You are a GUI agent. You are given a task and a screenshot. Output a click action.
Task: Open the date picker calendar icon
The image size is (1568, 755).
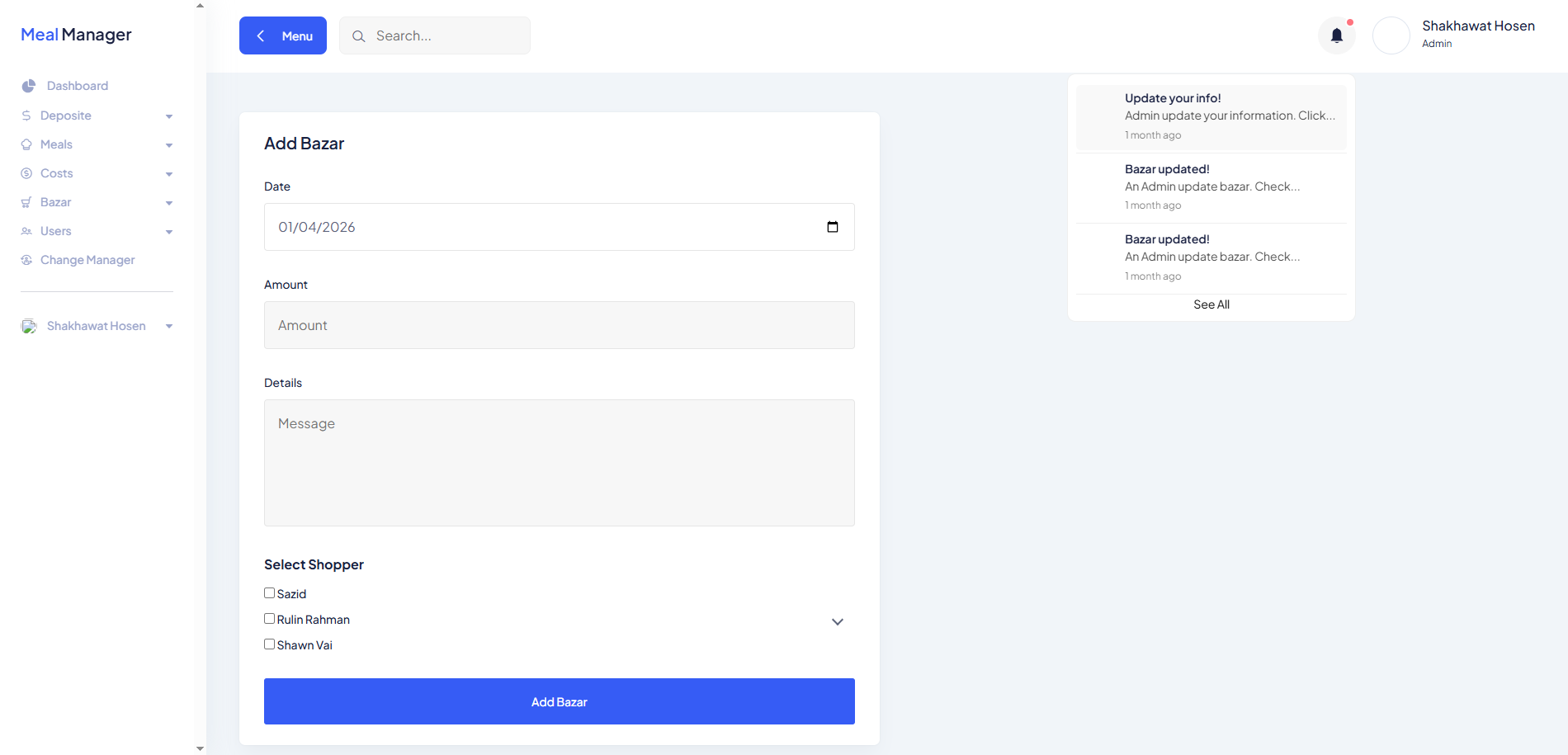832,227
